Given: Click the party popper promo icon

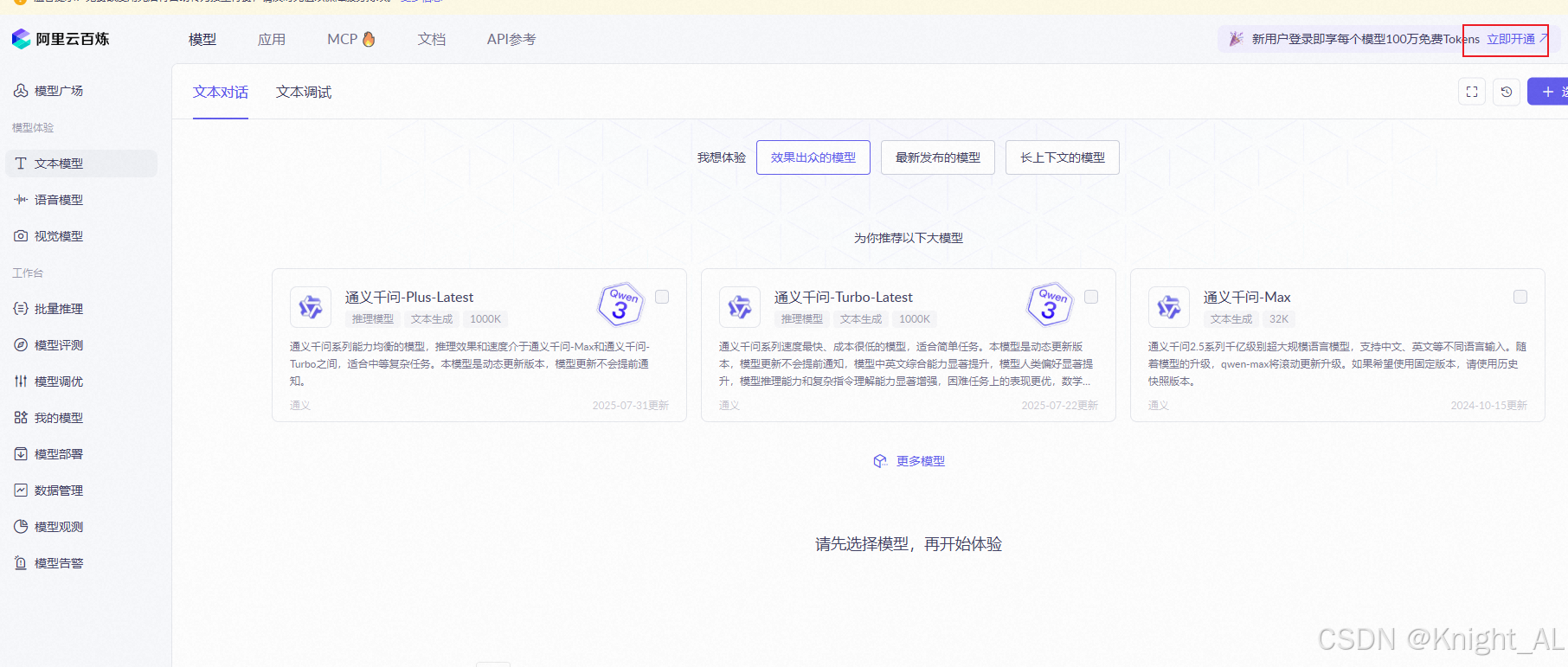Looking at the screenshot, I should pyautogui.click(x=1236, y=39).
